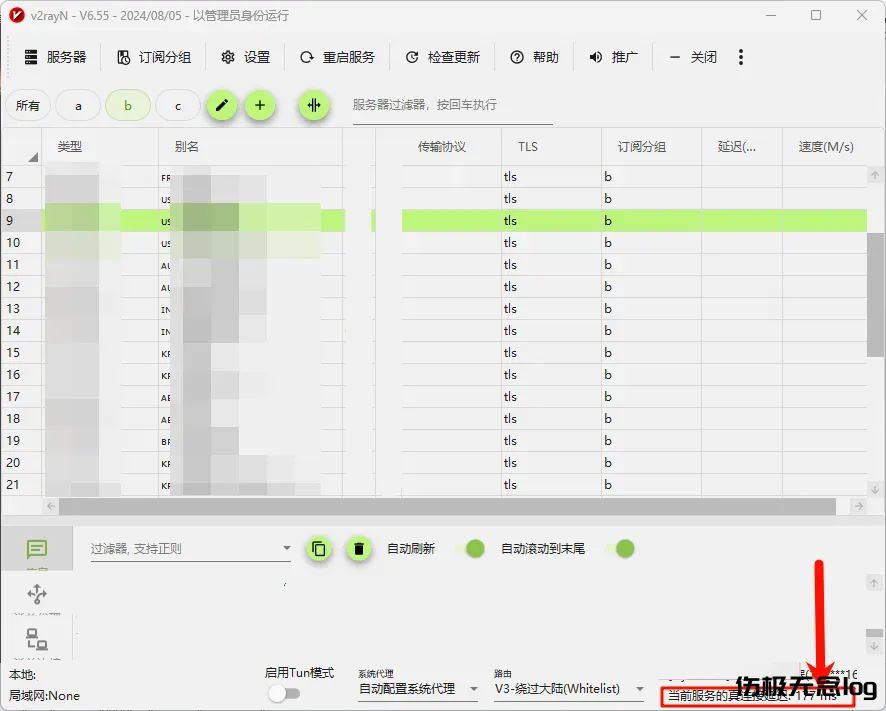Select server row number 12
Image resolution: width=886 pixels, height=711 pixels.
coord(434,287)
